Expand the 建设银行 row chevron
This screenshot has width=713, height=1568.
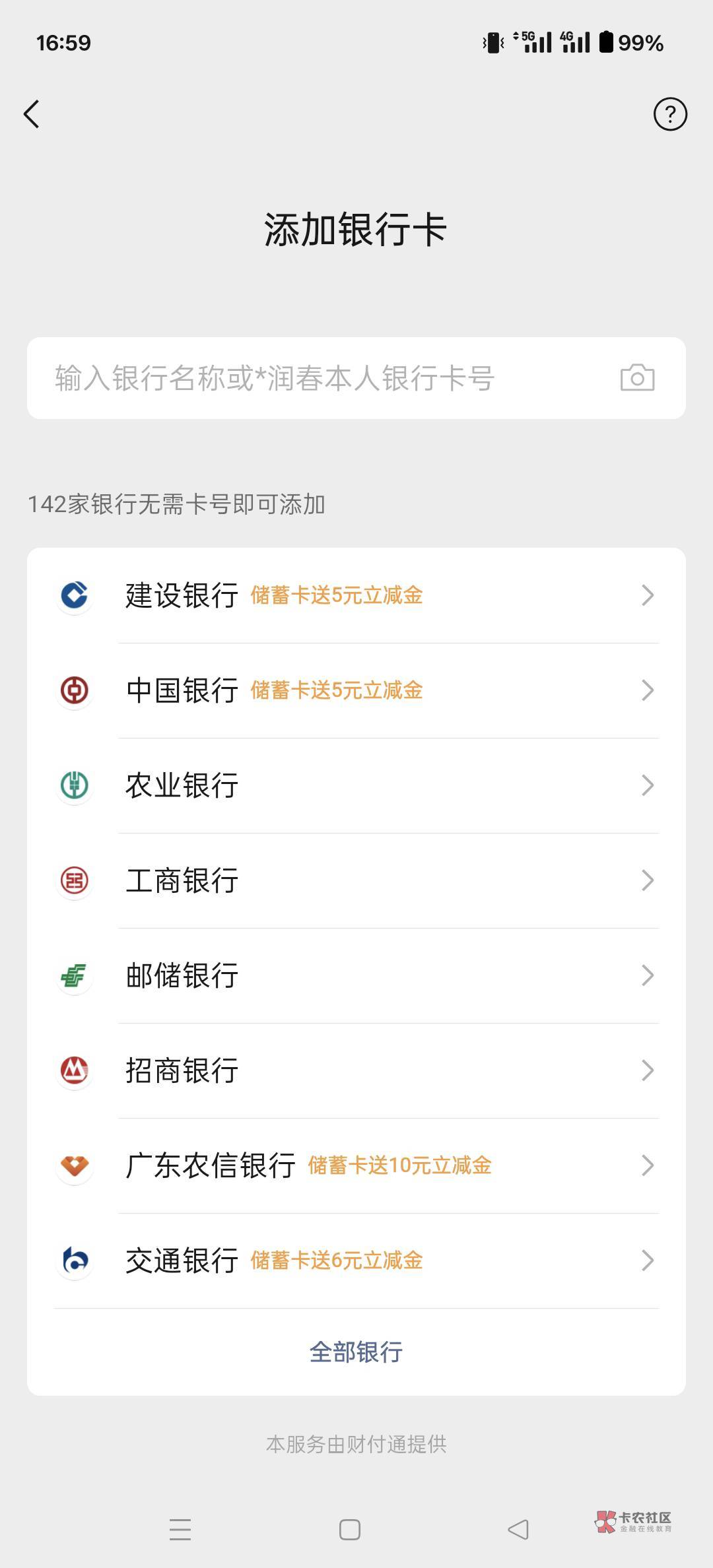click(648, 595)
